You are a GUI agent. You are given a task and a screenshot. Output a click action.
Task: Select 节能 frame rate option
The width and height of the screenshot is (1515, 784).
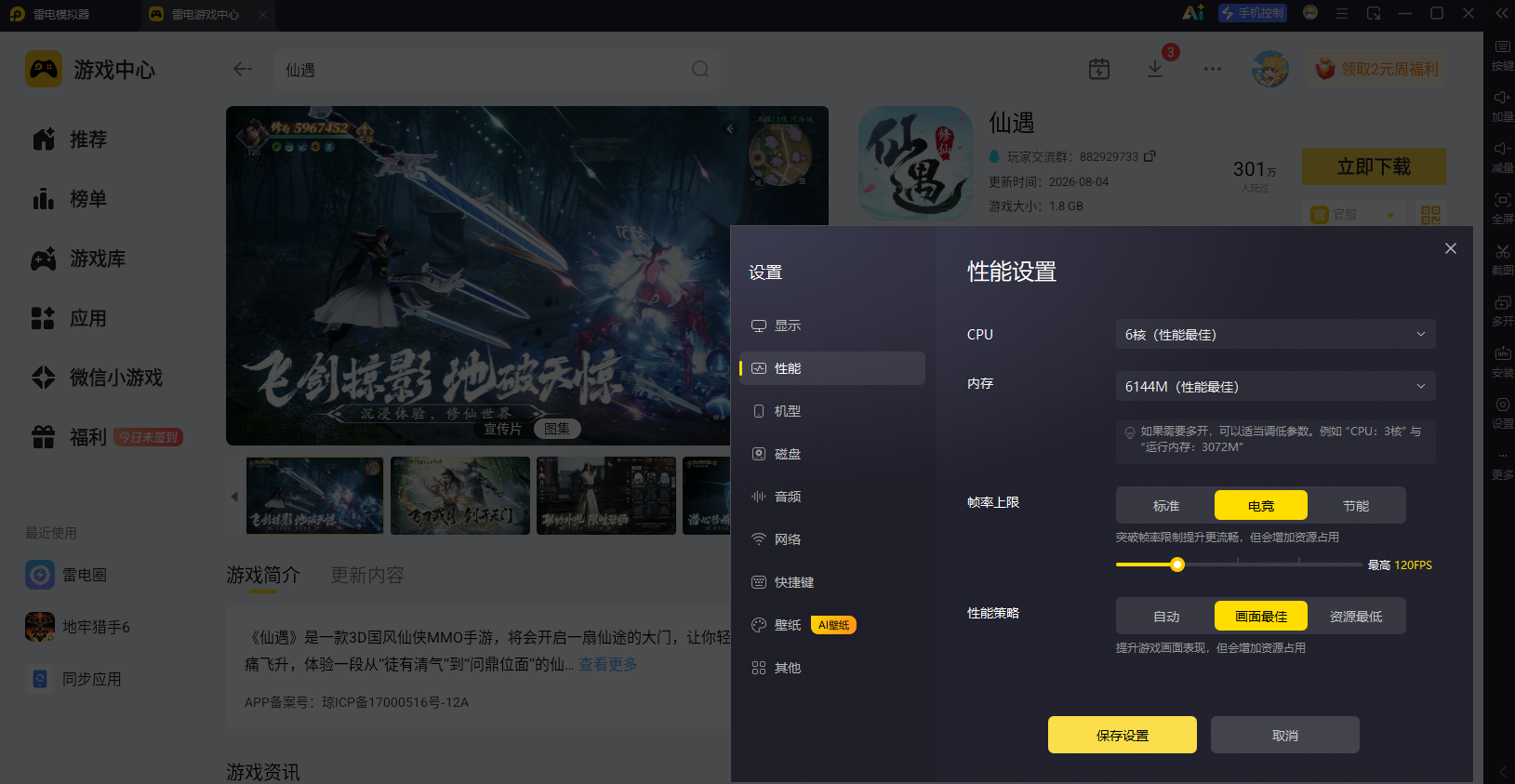coord(1356,505)
